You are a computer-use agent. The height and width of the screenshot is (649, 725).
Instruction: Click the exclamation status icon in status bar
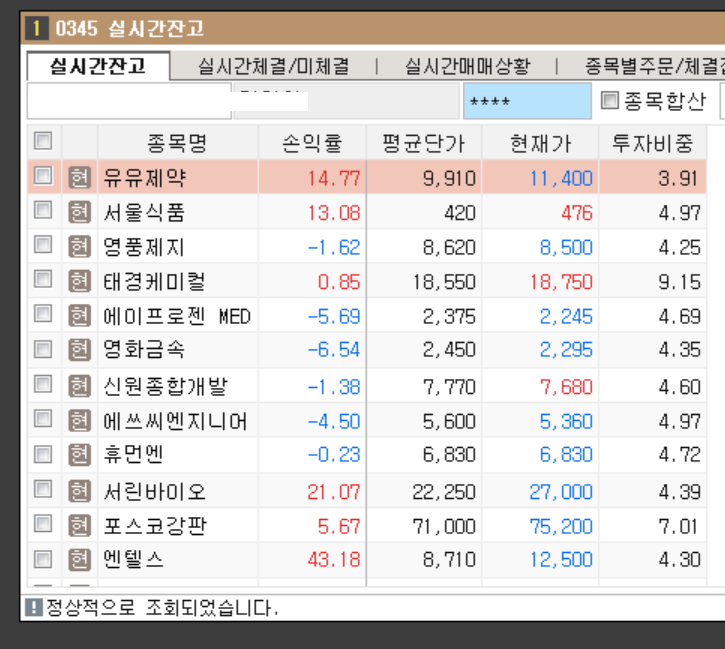[x=33, y=607]
